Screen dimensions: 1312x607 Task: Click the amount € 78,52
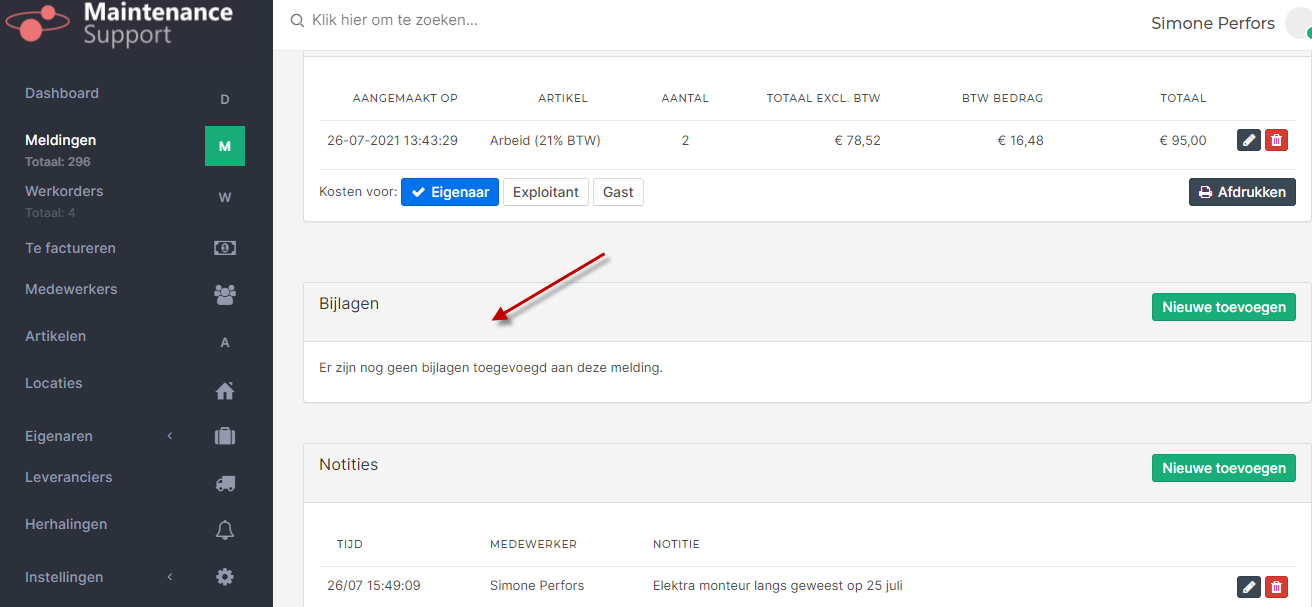(858, 140)
